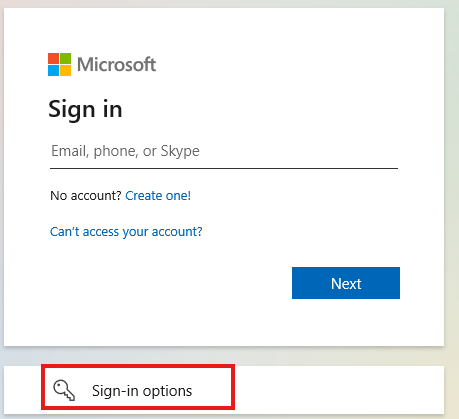Follow the Can't access your account? link

pyautogui.click(x=126, y=232)
